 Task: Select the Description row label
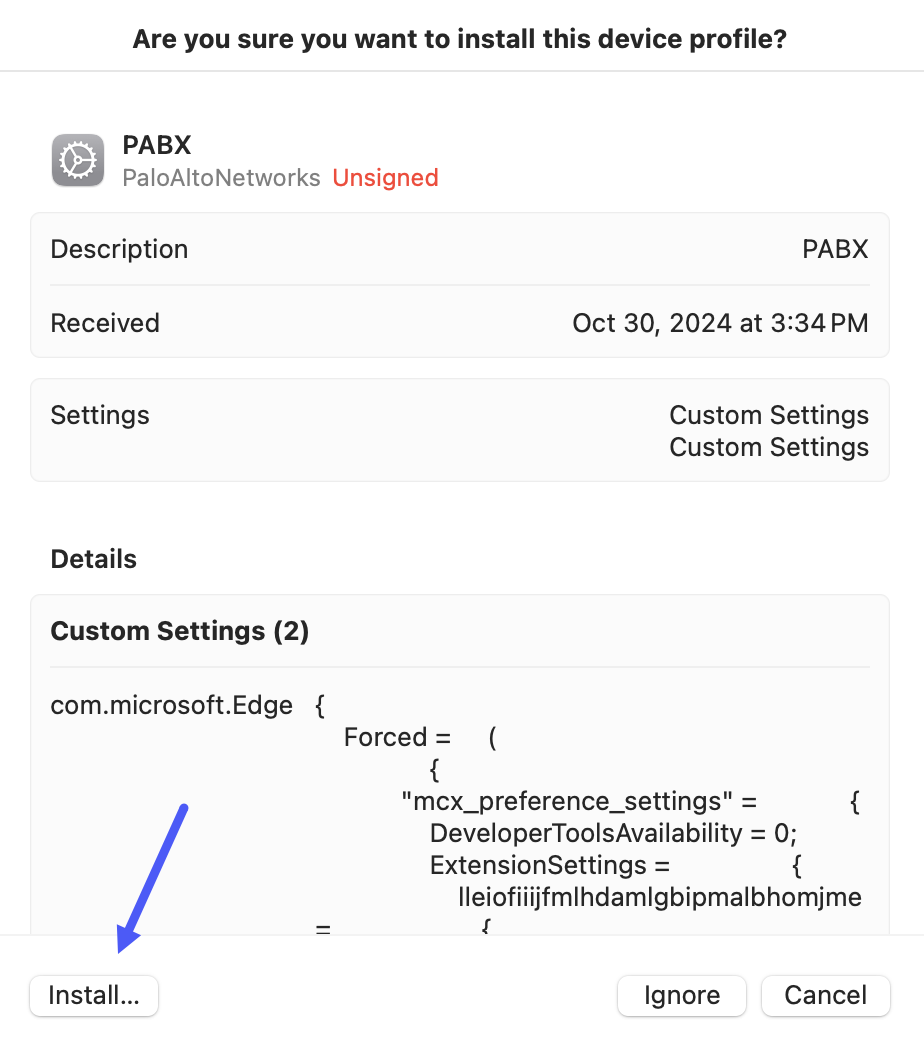tap(119, 249)
